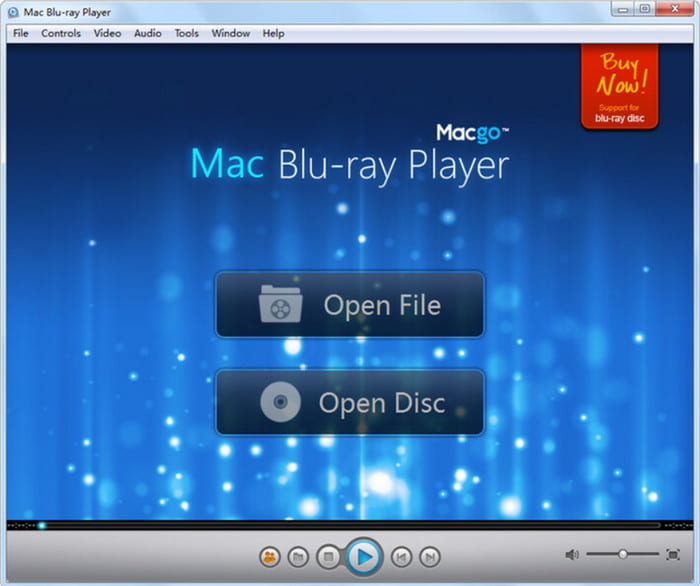Click the orange share icon
This screenshot has width=700, height=586.
pos(270,557)
